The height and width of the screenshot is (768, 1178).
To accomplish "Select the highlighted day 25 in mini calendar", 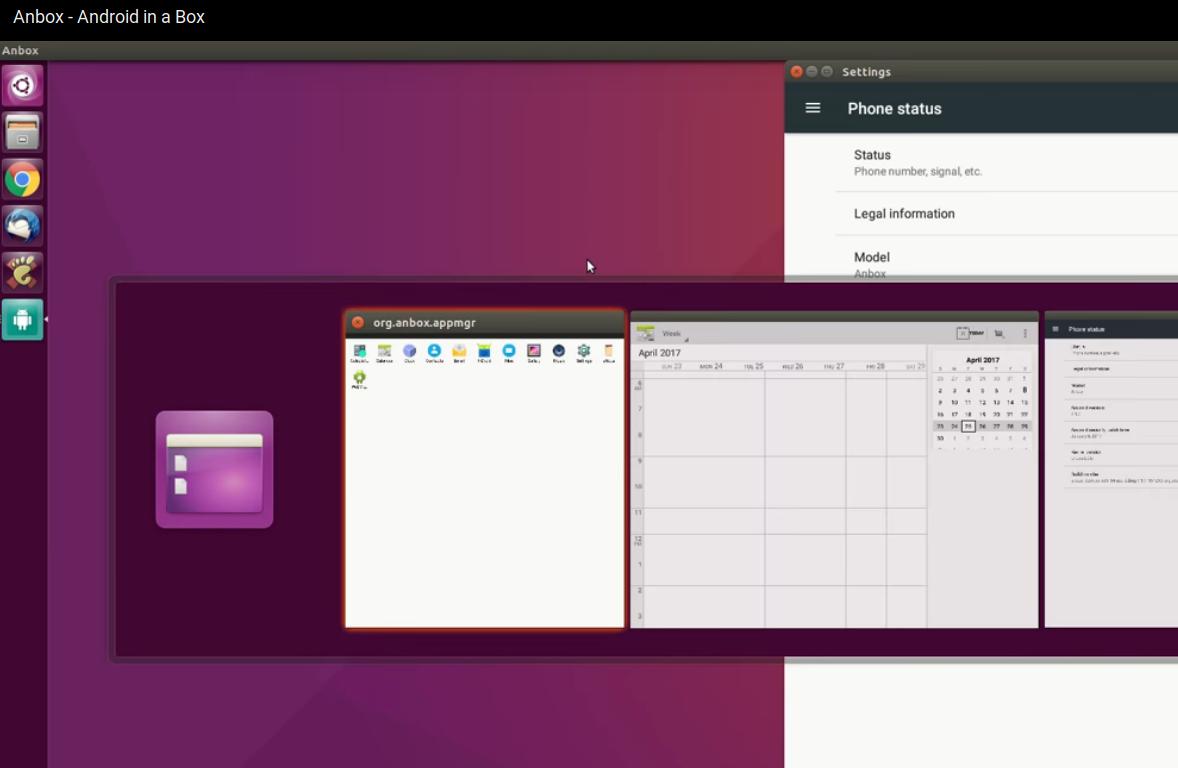I will 968,426.
